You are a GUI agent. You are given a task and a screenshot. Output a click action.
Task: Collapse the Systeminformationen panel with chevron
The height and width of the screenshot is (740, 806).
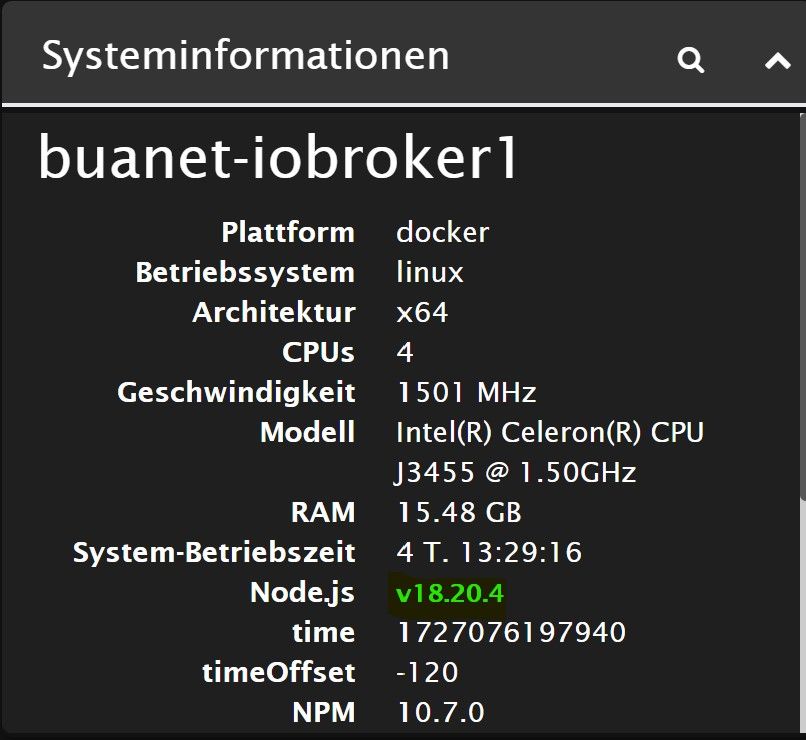coord(778,61)
